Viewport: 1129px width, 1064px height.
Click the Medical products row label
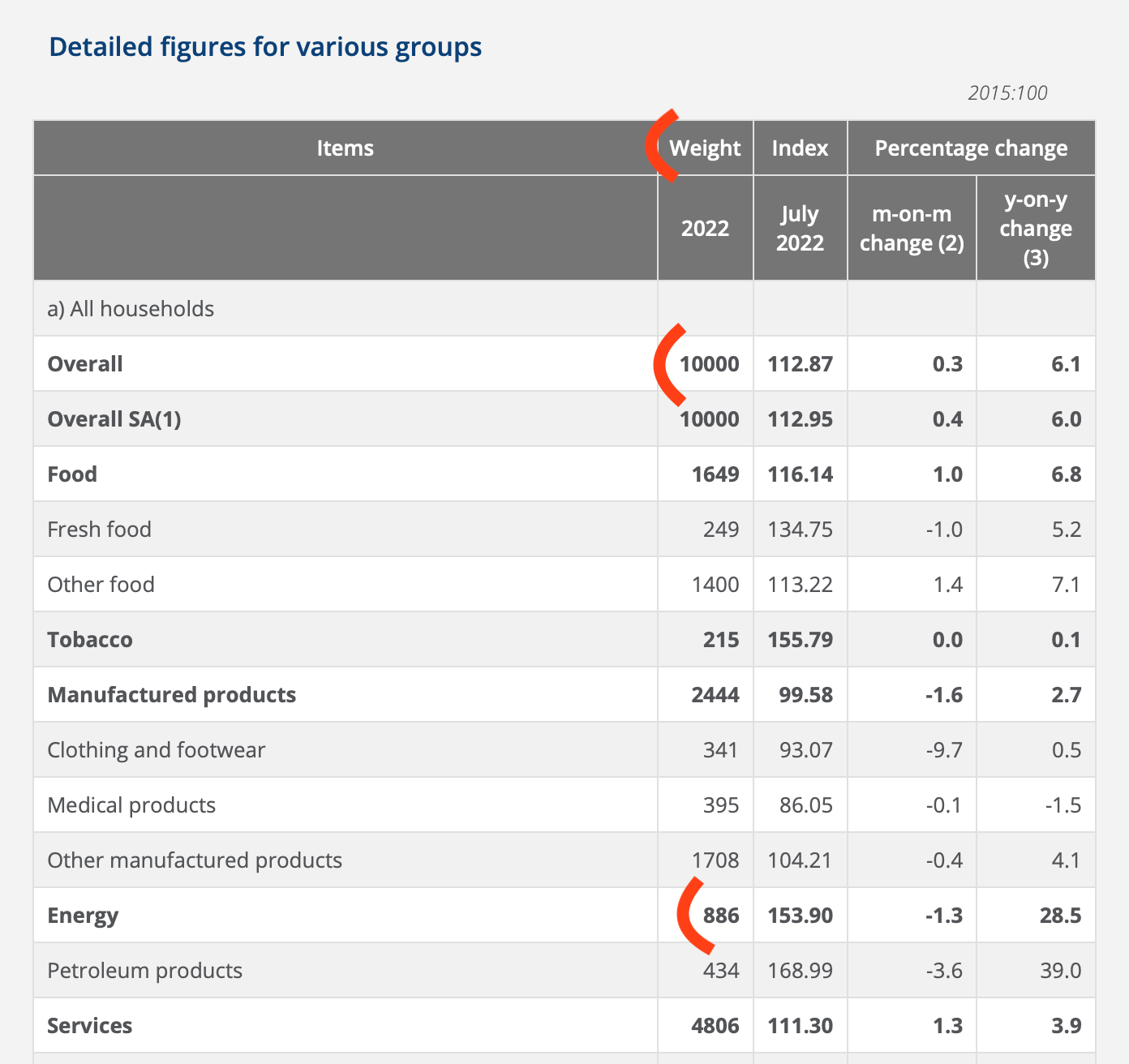131,805
